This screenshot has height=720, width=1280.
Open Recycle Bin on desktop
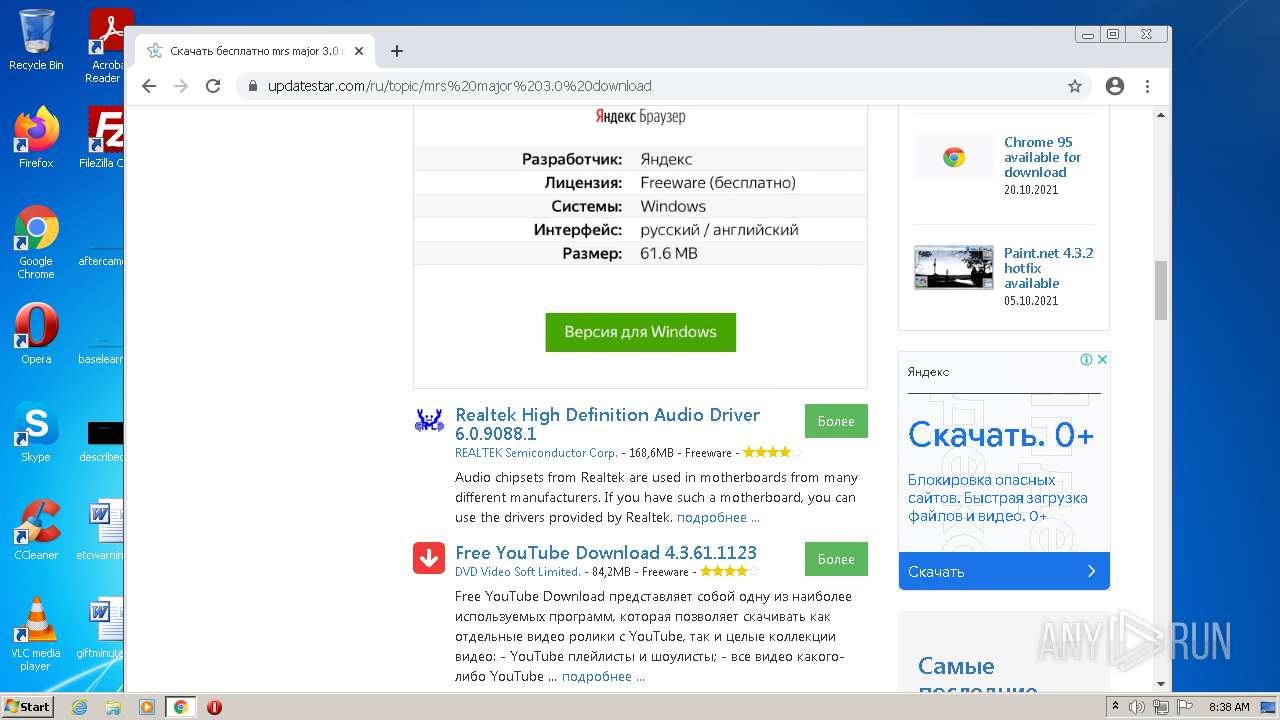coord(36,40)
